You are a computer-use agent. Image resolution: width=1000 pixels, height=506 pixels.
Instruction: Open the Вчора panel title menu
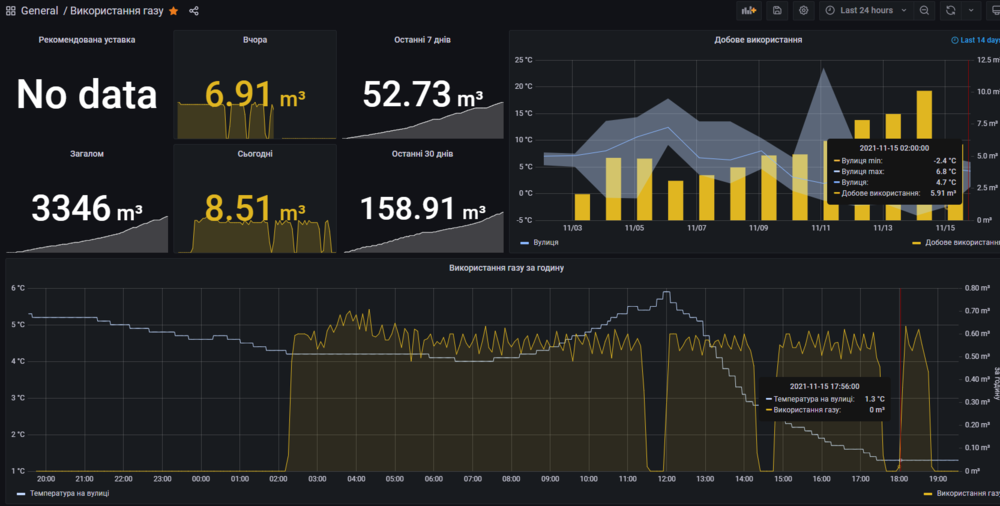pos(254,40)
